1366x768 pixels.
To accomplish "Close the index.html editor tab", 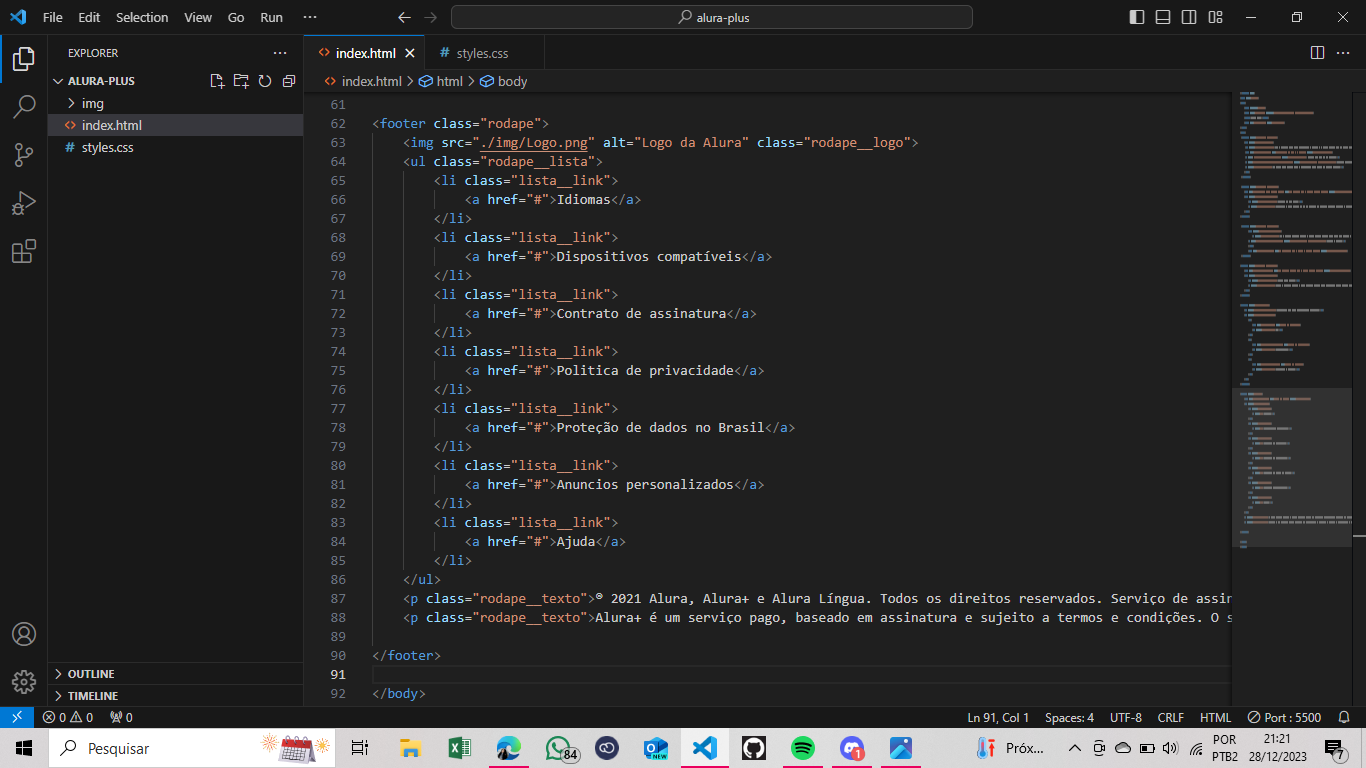I will (409, 53).
